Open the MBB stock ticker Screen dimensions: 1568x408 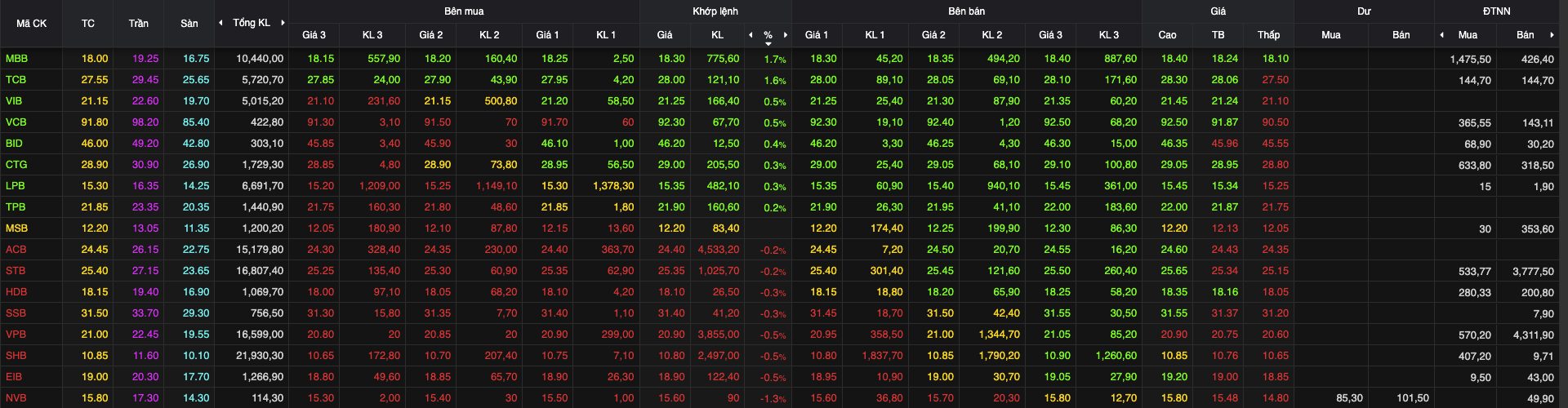pos(16,59)
